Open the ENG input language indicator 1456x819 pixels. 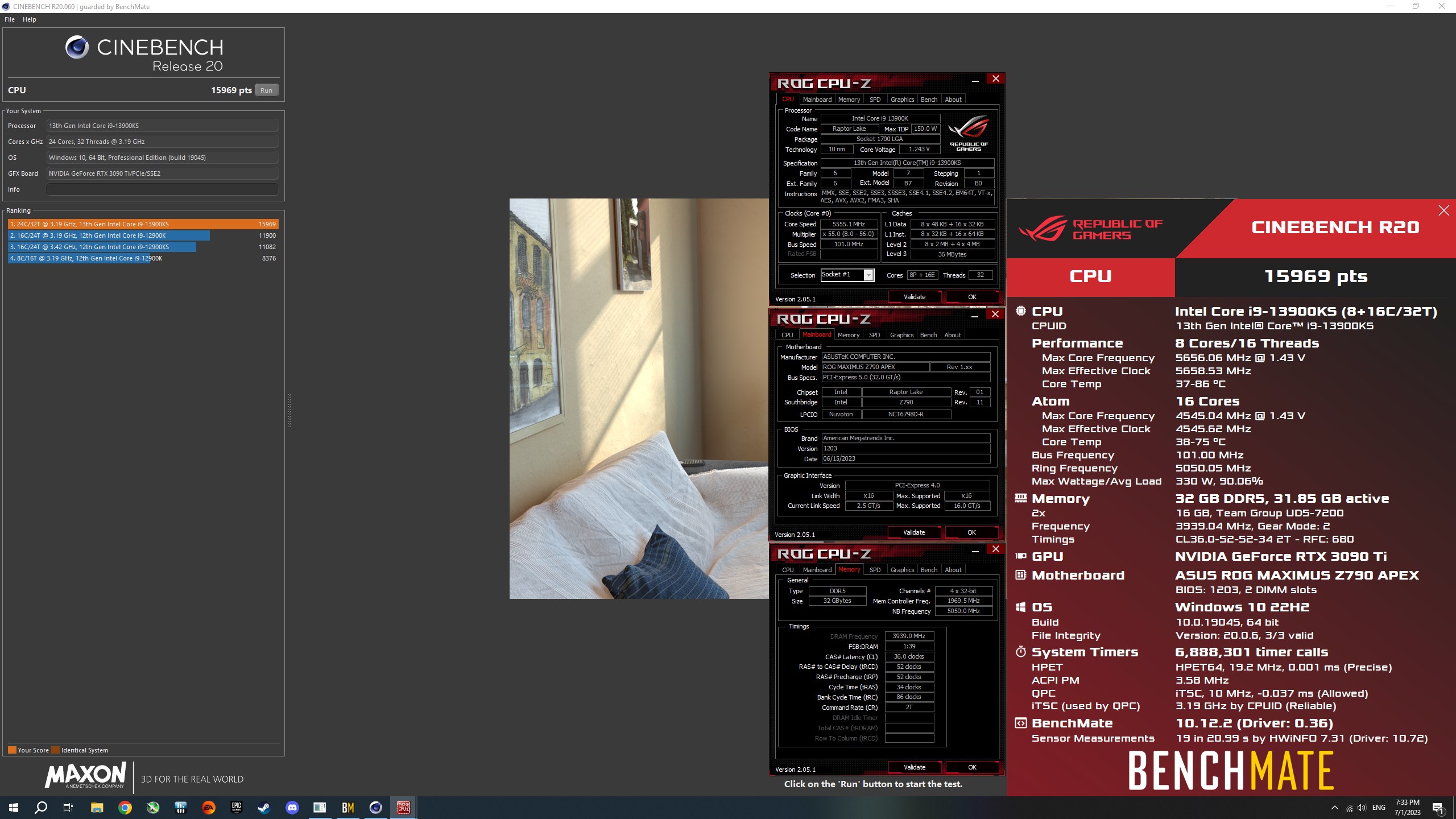[1379, 808]
